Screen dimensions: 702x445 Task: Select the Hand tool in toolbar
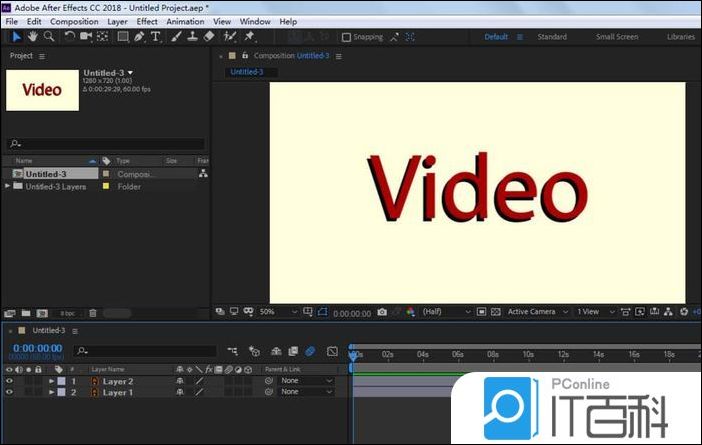pos(32,37)
